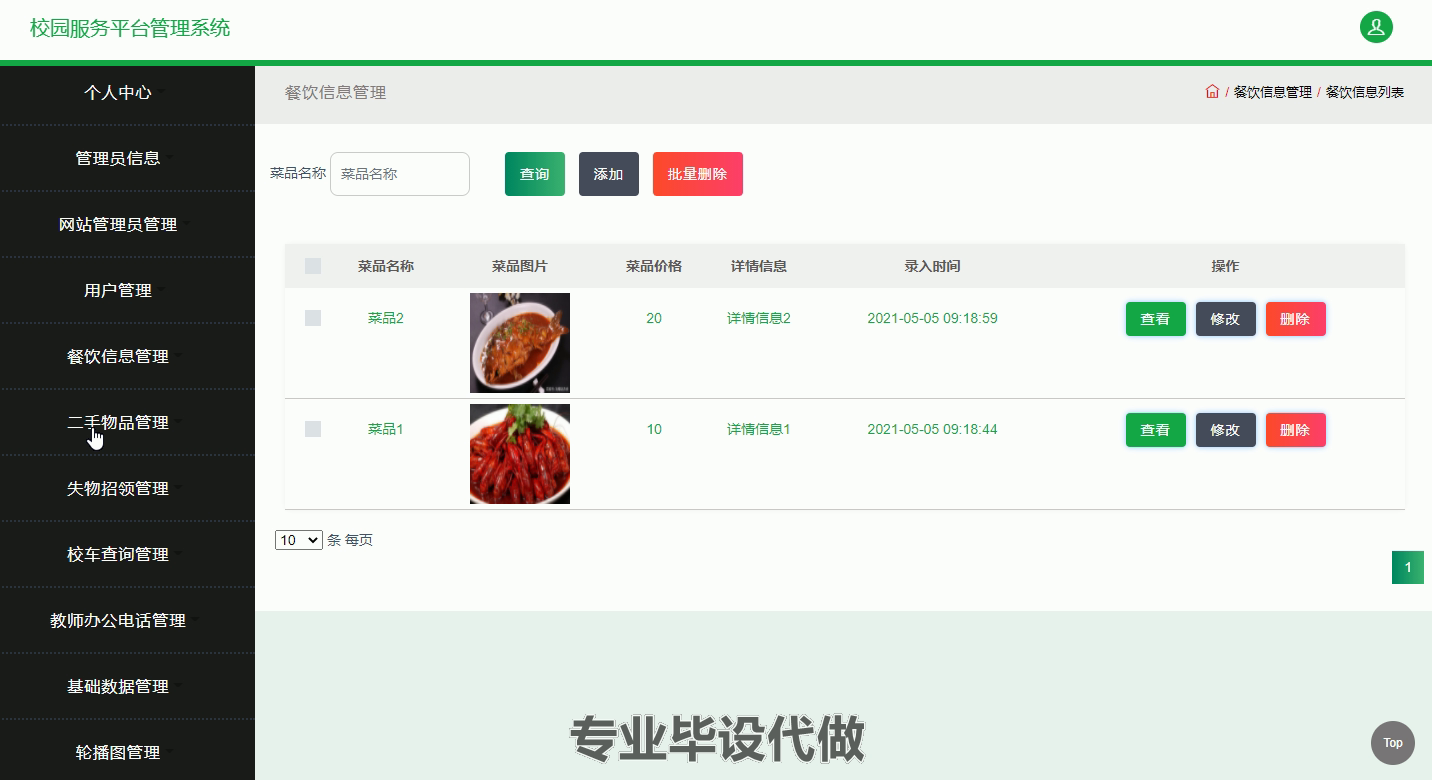
Task: Click 录入时间 column header
Action: click(x=932, y=266)
